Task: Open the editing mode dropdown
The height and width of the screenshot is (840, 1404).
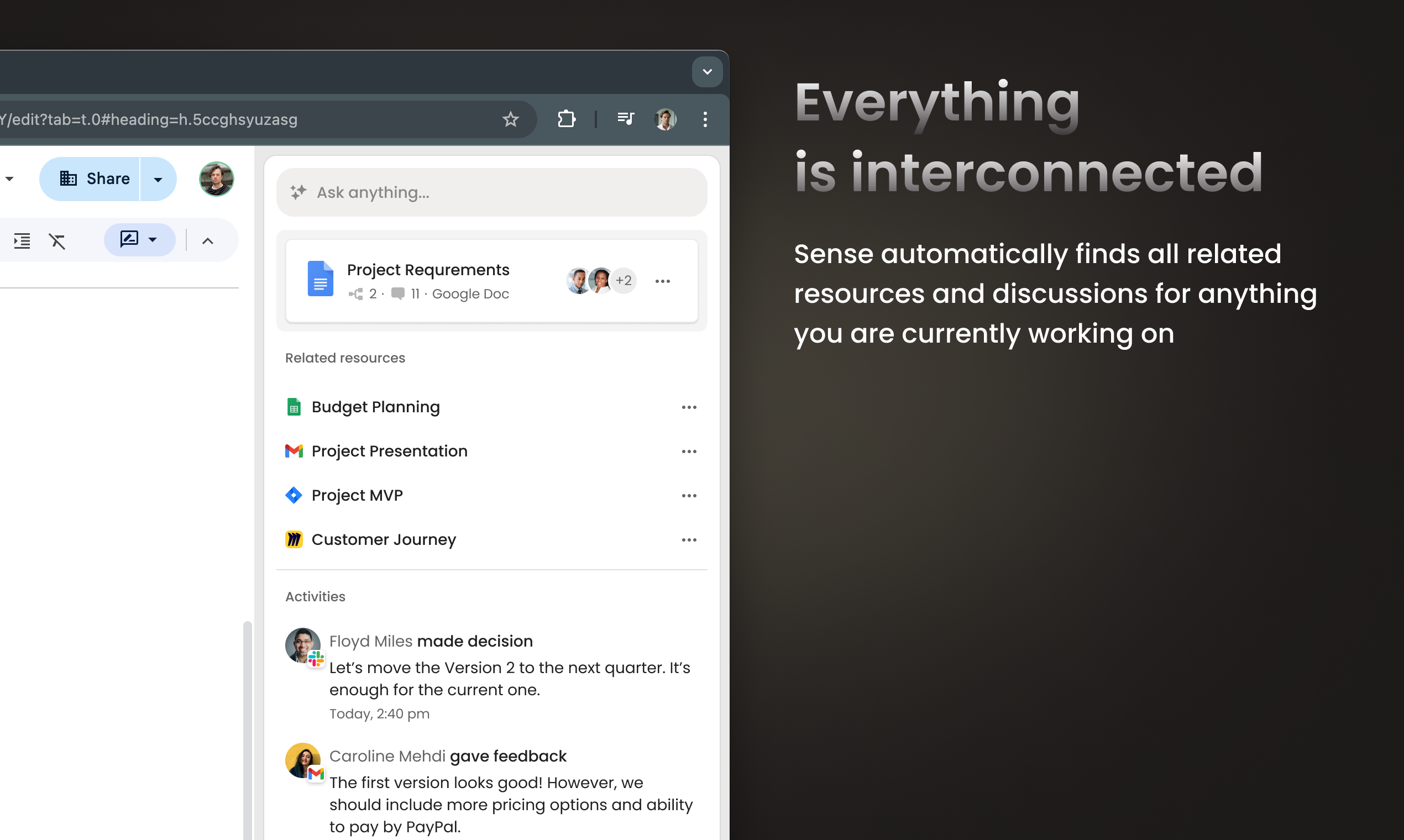Action: (x=139, y=239)
